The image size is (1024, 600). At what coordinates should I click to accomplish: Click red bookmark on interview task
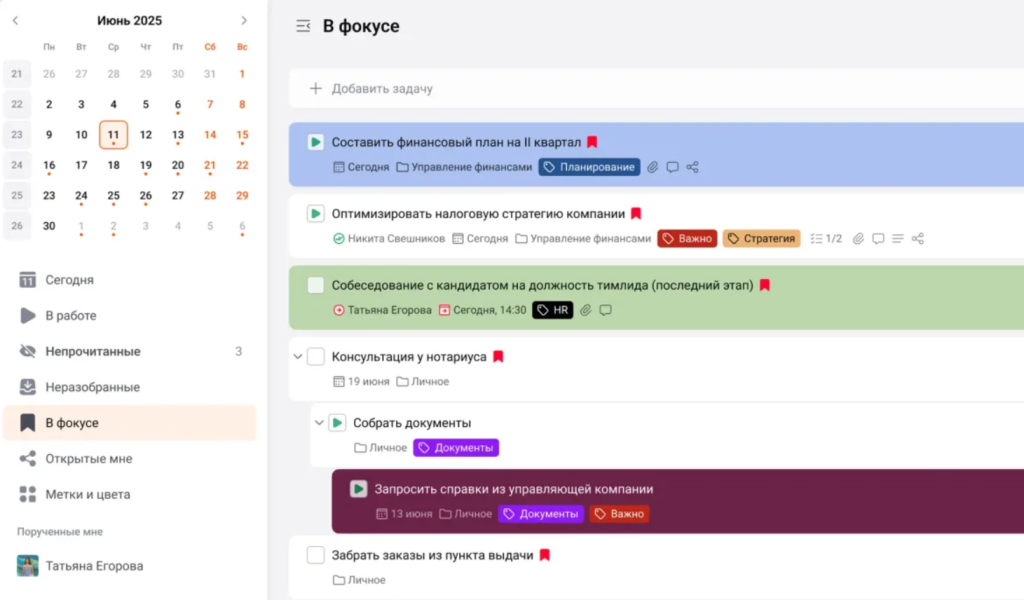click(x=765, y=285)
